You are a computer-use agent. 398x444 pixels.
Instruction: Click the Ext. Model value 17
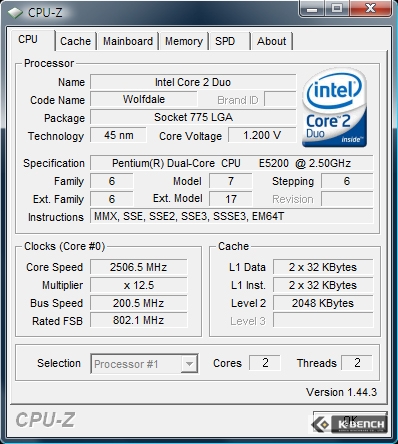click(231, 199)
